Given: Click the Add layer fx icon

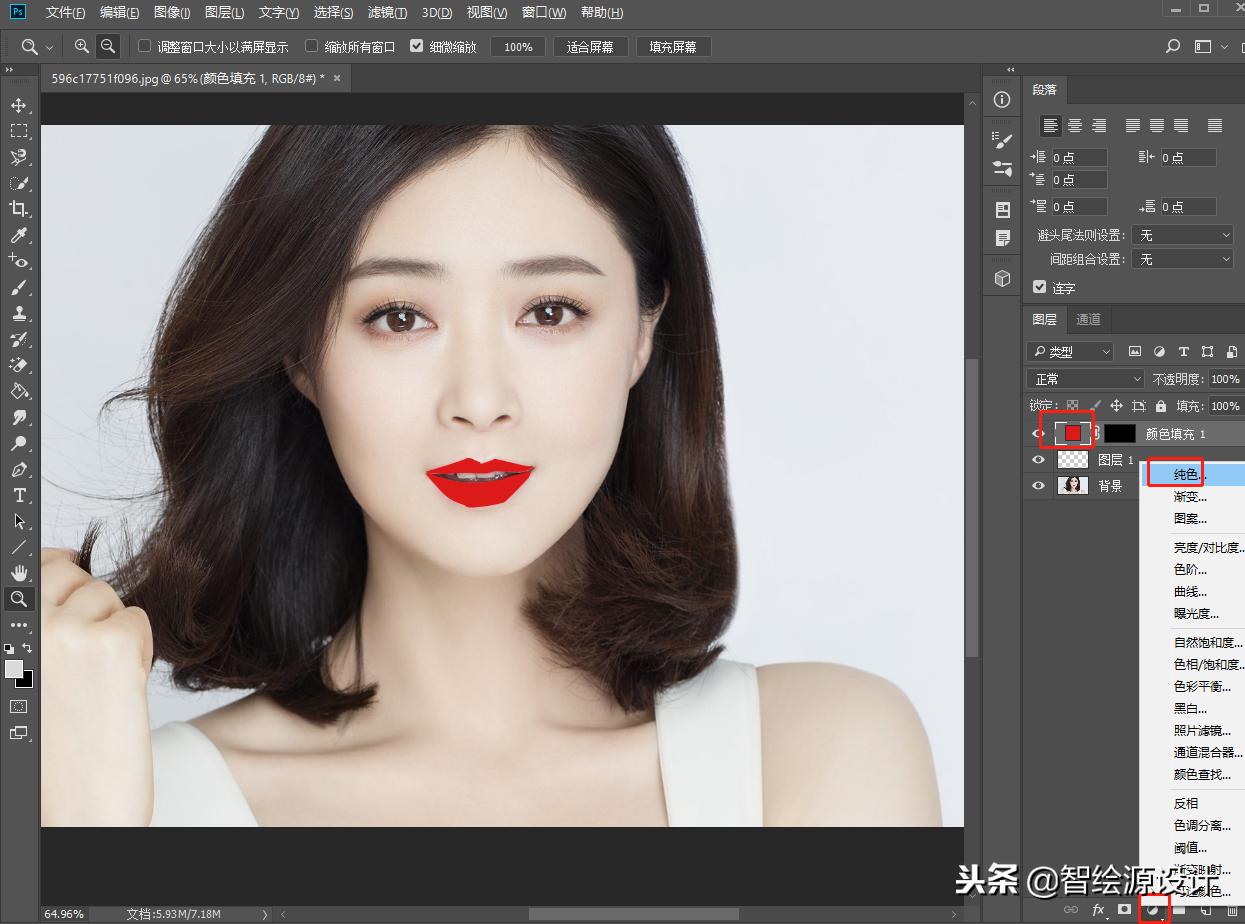Looking at the screenshot, I should pyautogui.click(x=1098, y=910).
